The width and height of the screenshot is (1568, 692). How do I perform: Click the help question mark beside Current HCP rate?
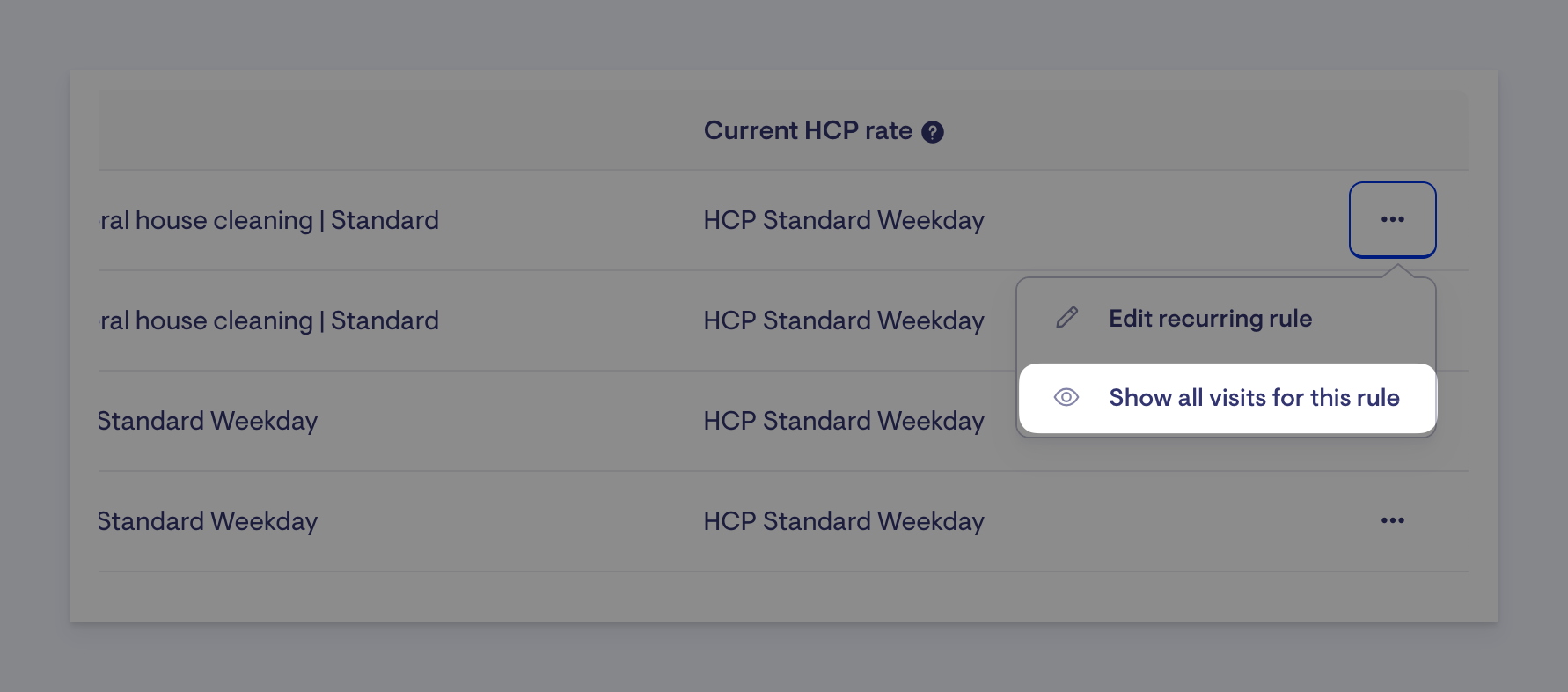(x=933, y=132)
